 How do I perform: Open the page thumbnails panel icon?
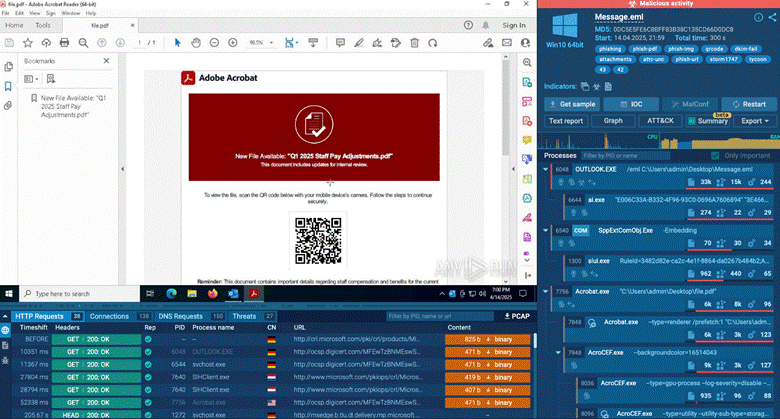click(x=8, y=67)
